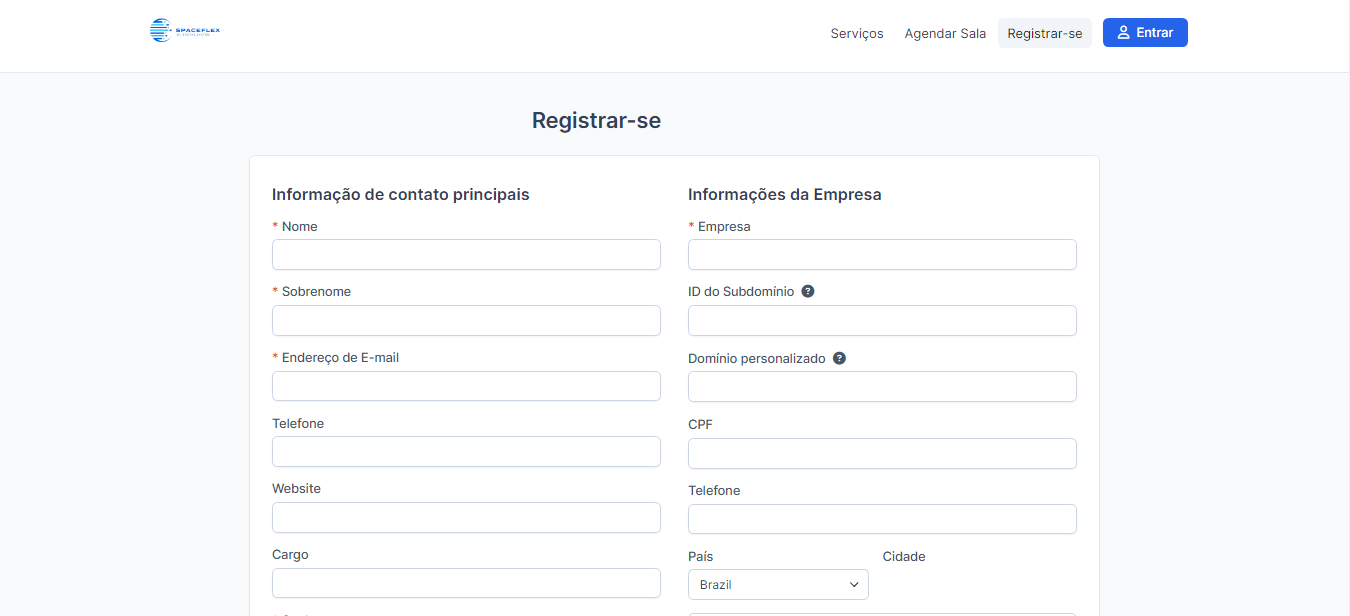Click help icon beside Domínio personalizado
The width and height of the screenshot is (1350, 616).
click(x=839, y=358)
